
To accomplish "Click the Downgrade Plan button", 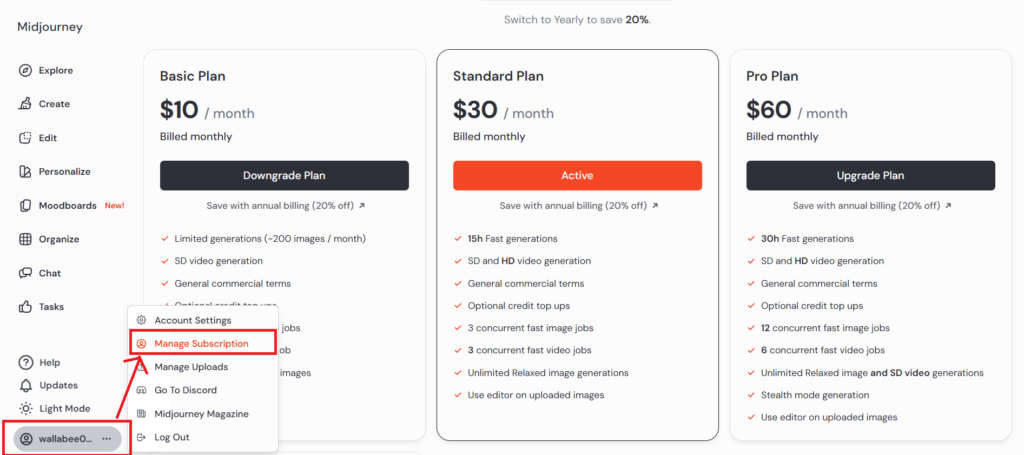I will tap(284, 176).
